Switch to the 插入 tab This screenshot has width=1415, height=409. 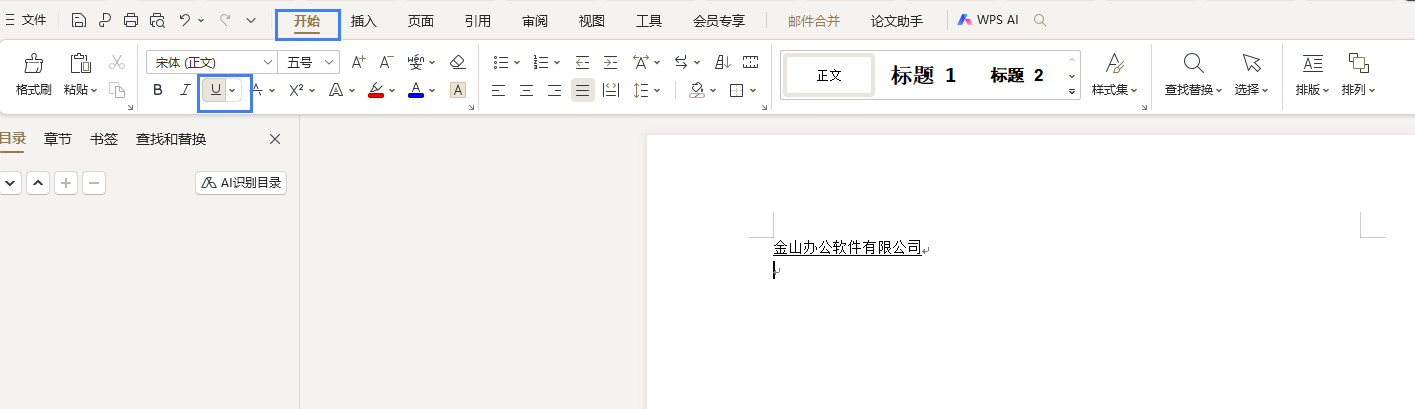click(364, 21)
